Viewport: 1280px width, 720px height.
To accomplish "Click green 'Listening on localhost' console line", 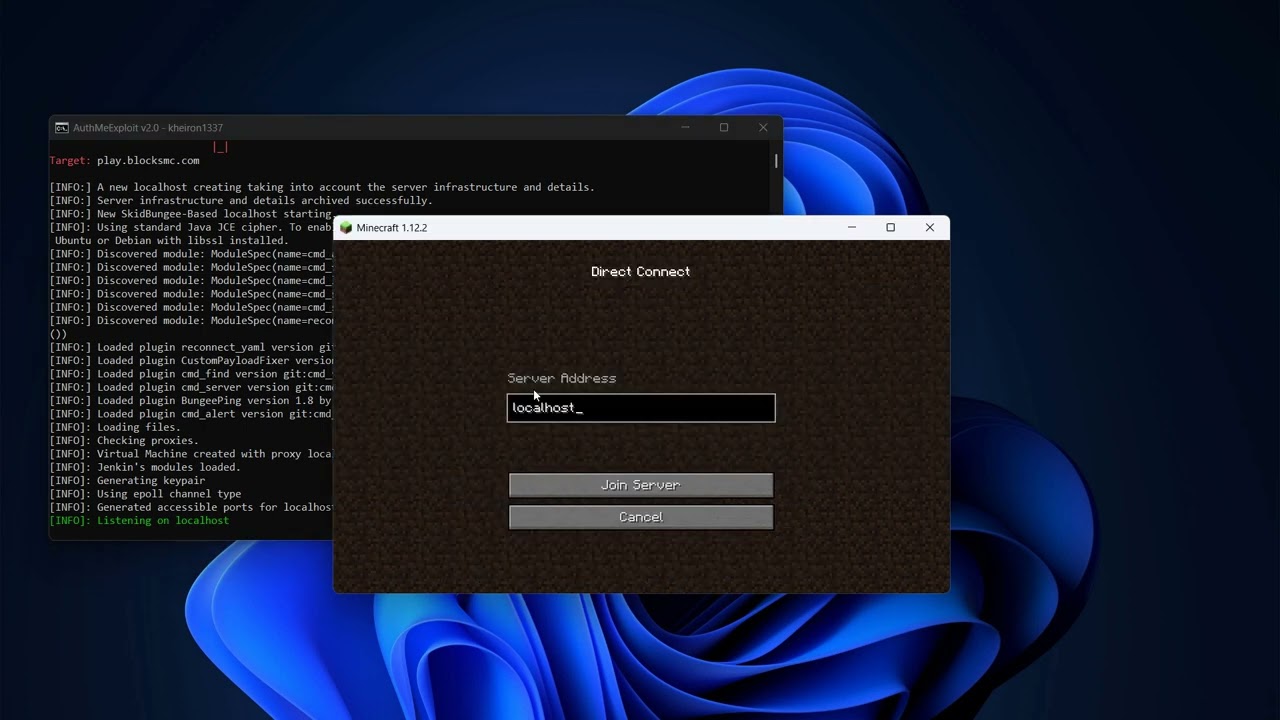I will (x=139, y=521).
